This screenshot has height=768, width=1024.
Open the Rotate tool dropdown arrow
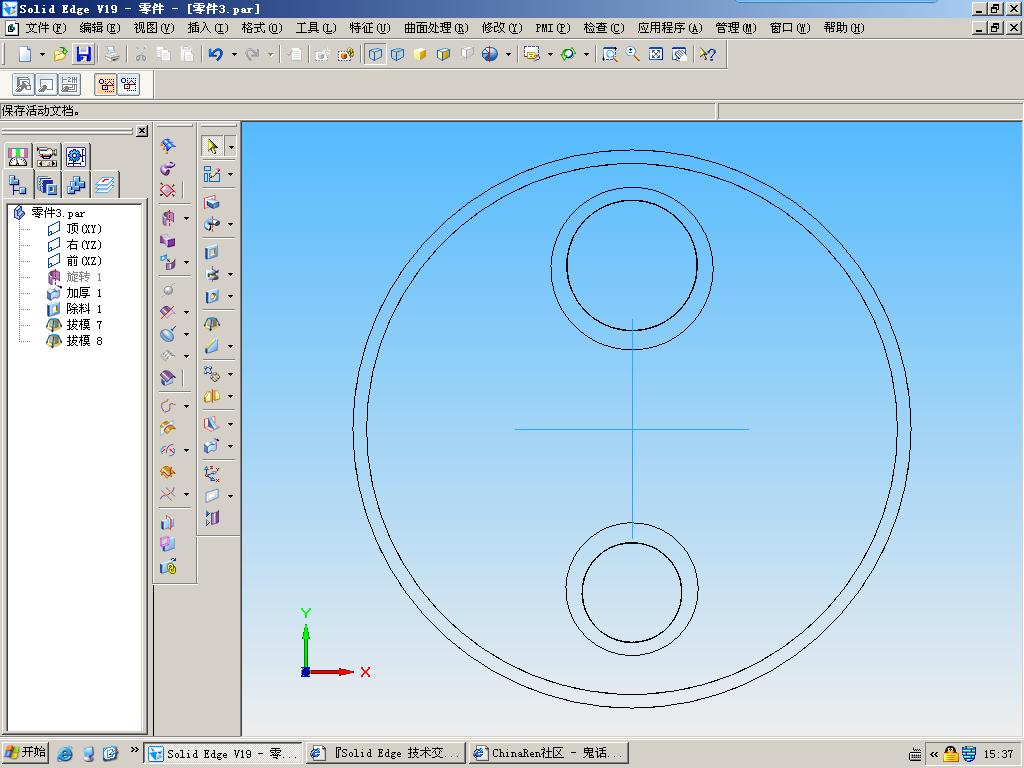coord(586,55)
